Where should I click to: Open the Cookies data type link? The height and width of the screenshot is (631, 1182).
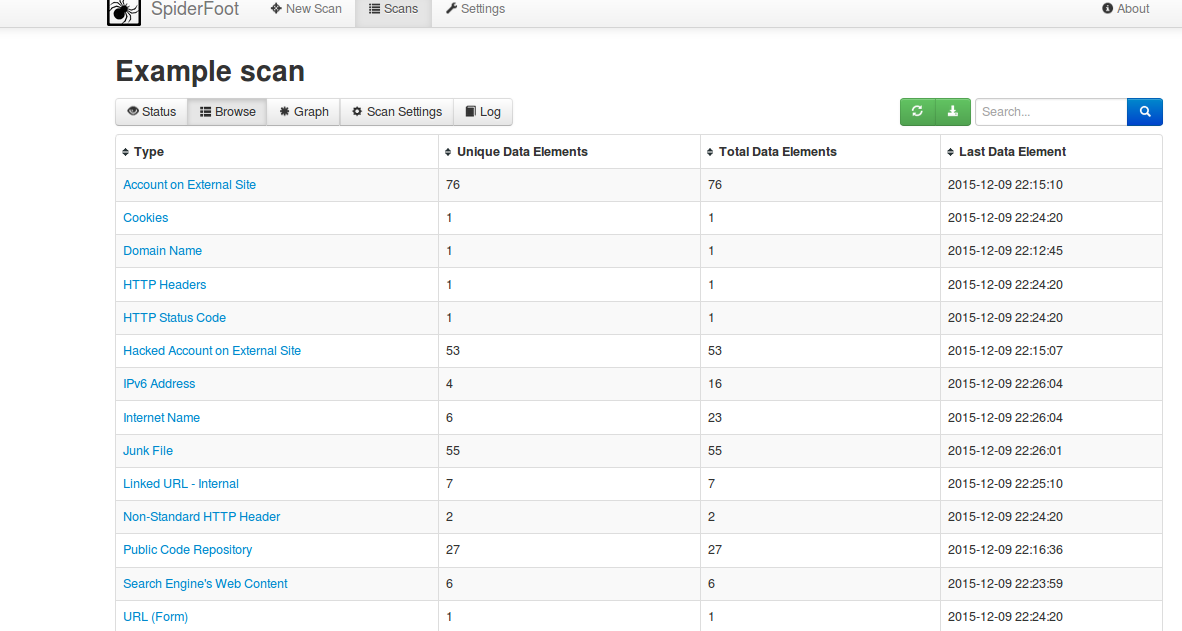coord(145,218)
